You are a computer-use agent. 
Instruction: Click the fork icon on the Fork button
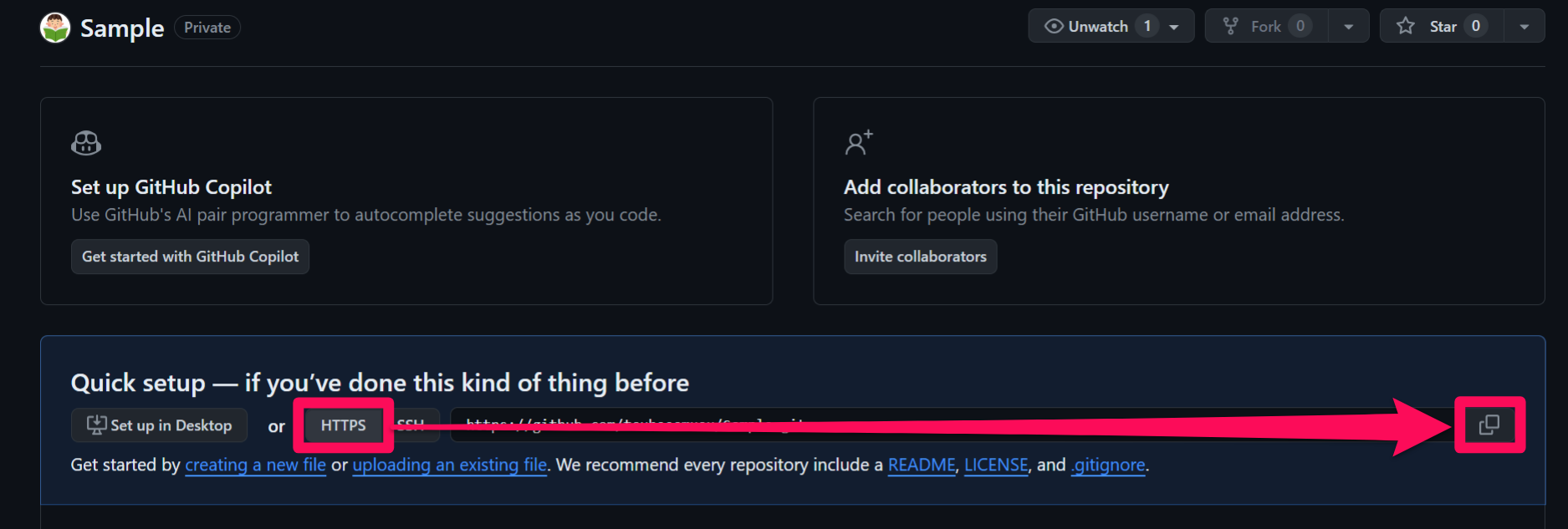coord(1230,26)
